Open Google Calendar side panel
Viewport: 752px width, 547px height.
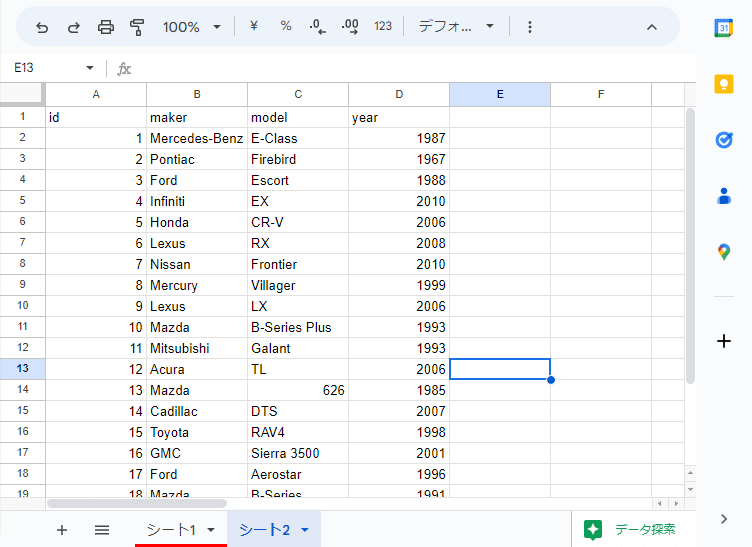[x=724, y=28]
